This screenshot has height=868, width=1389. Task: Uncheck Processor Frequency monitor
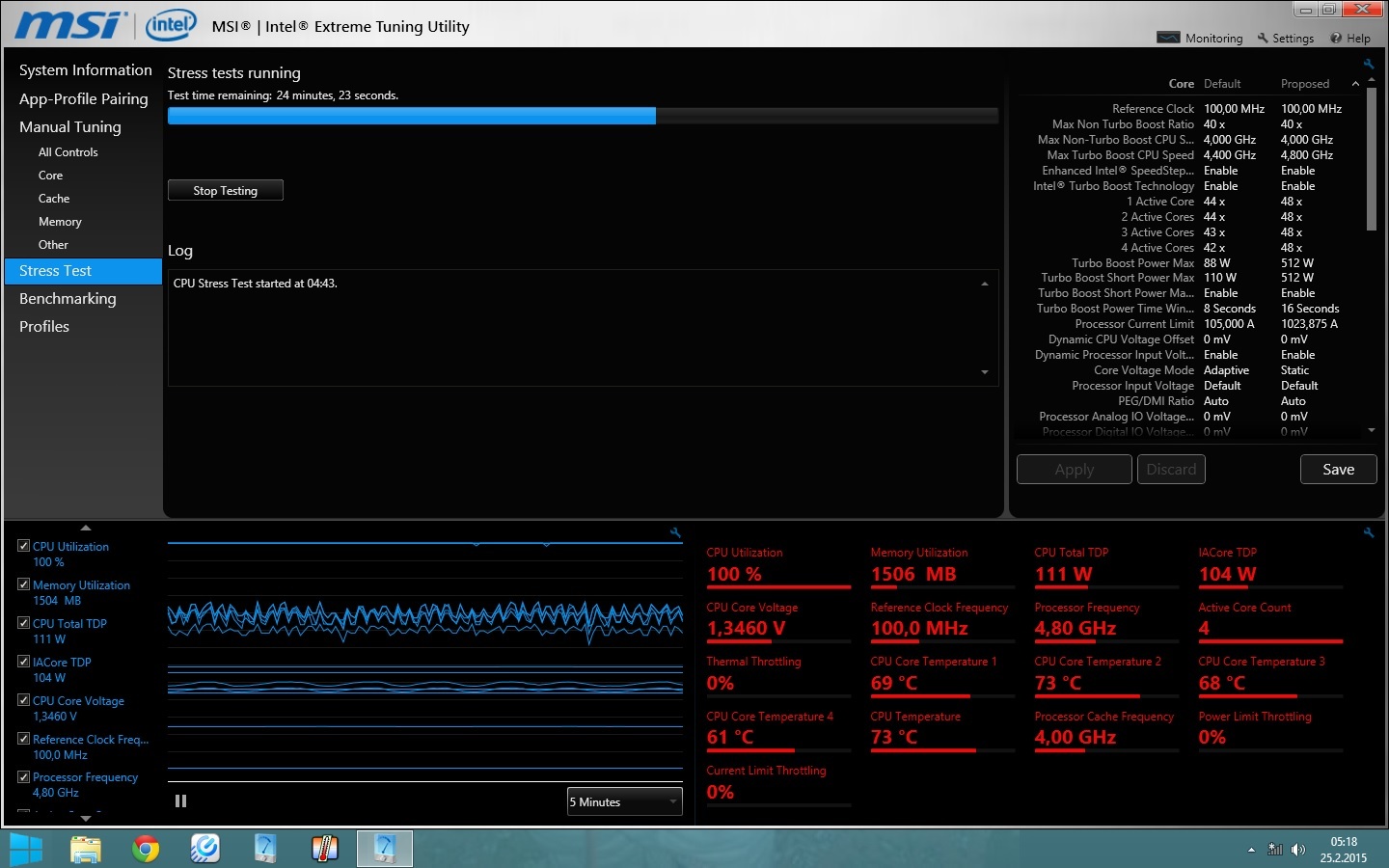tap(24, 776)
